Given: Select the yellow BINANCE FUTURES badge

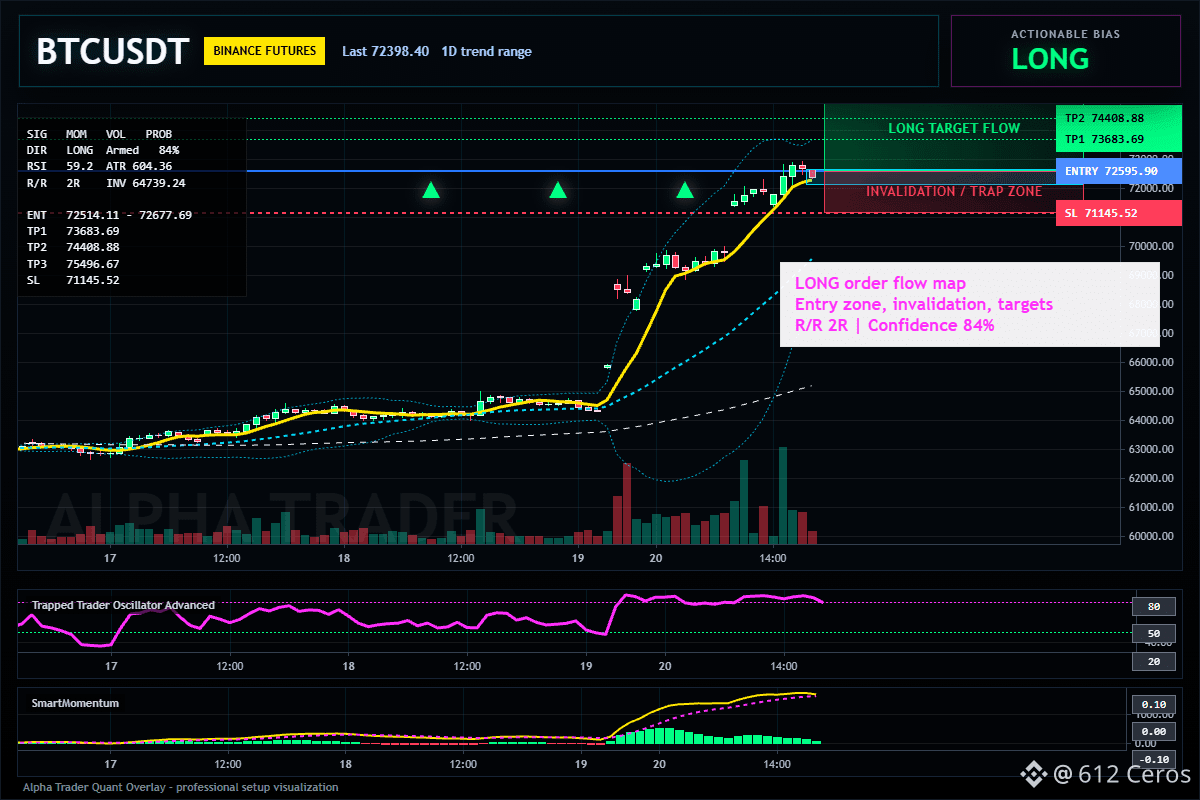Looking at the screenshot, I should tap(264, 51).
